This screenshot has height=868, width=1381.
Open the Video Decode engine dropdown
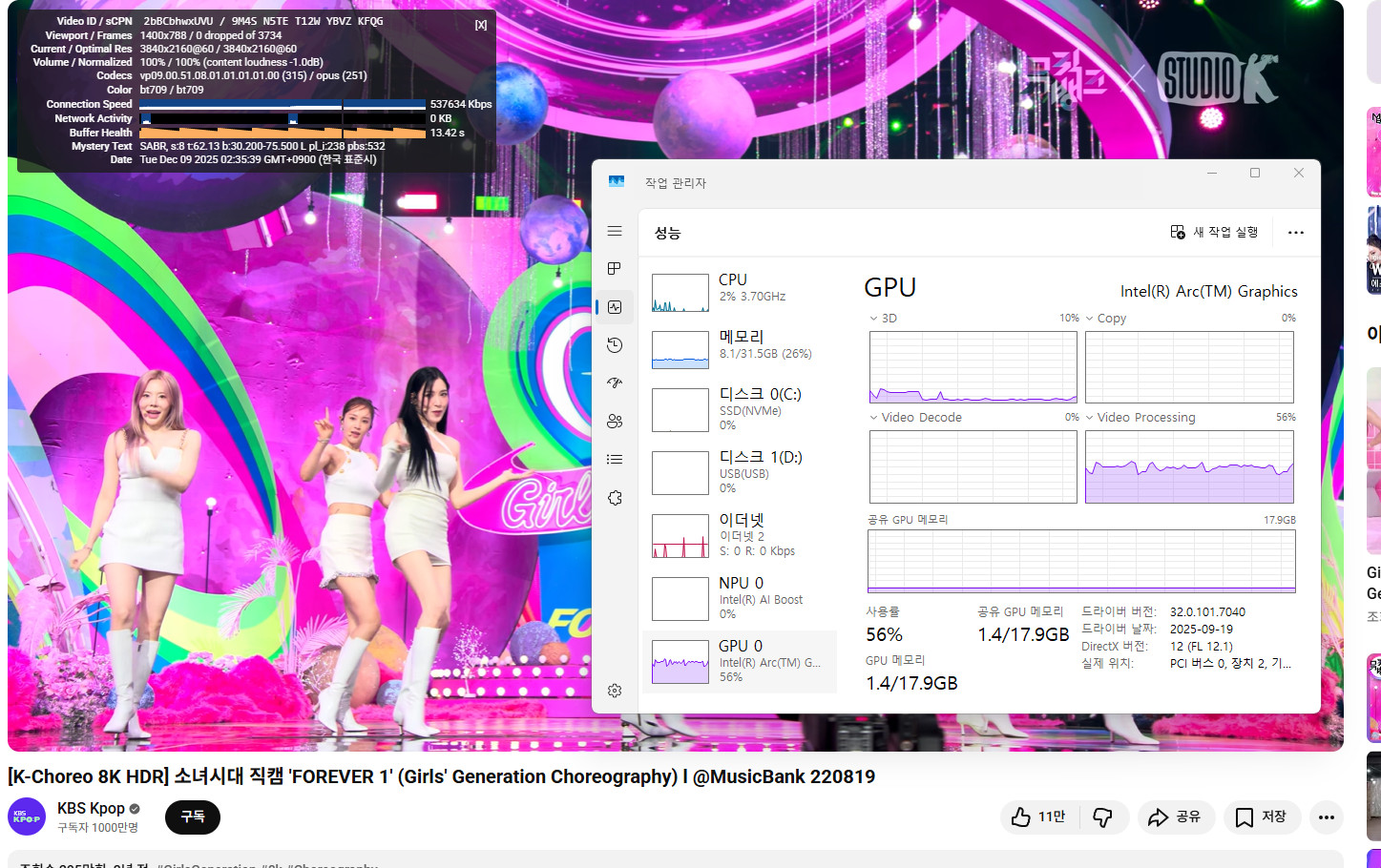pyautogui.click(x=873, y=418)
